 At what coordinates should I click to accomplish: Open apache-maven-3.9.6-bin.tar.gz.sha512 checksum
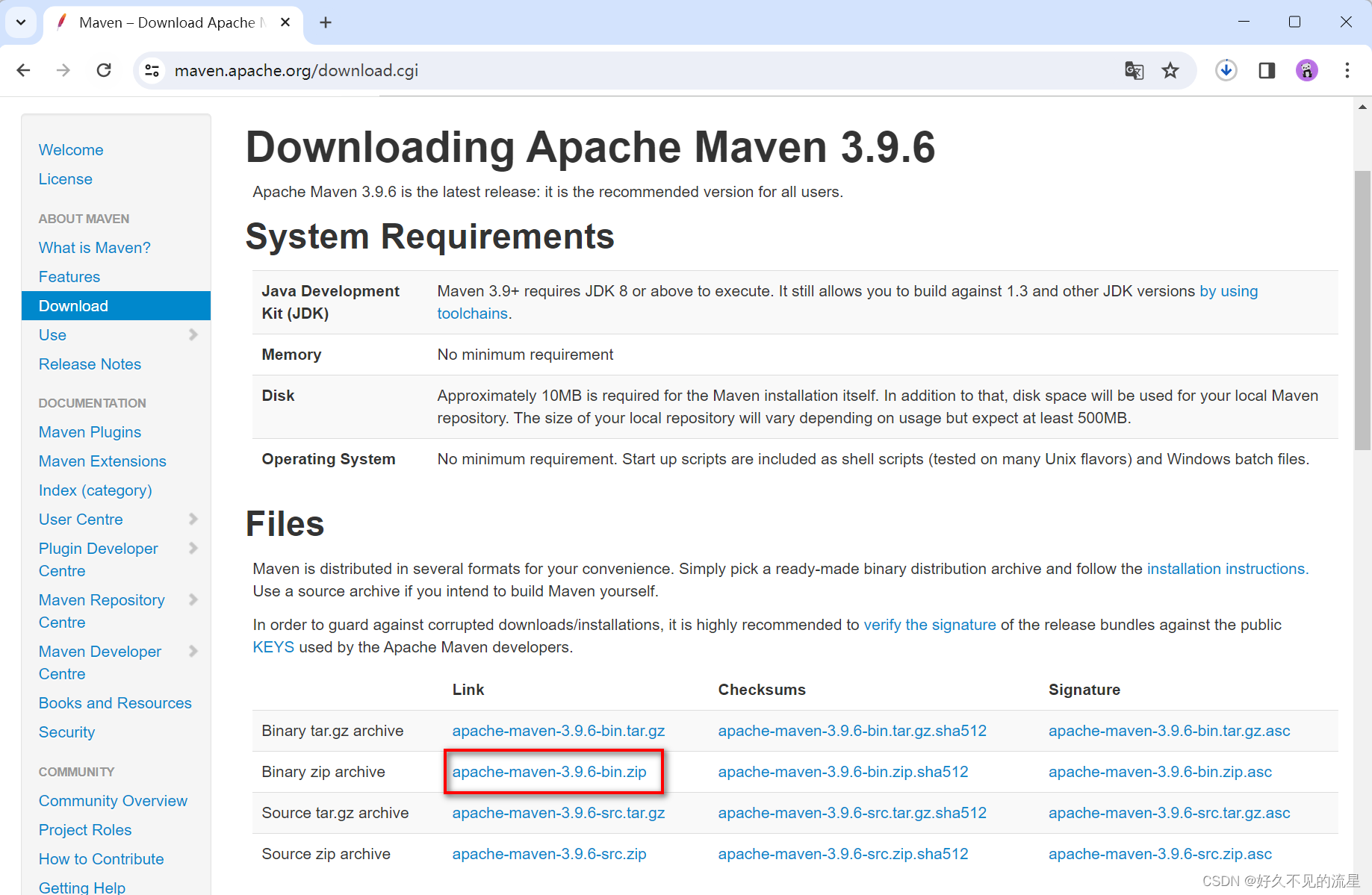click(x=852, y=731)
